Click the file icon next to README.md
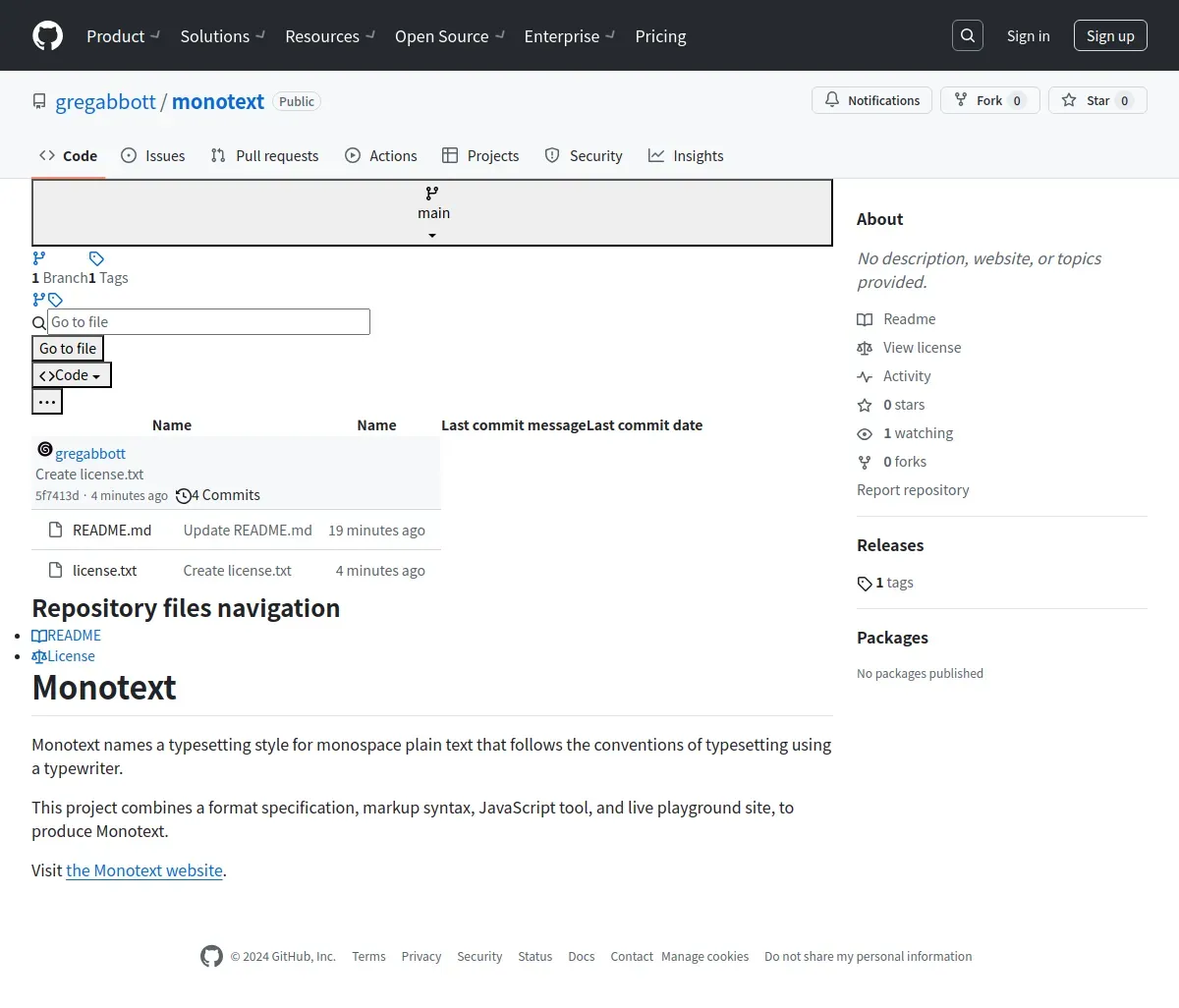Viewport: 1179px width, 1008px height. (x=56, y=531)
